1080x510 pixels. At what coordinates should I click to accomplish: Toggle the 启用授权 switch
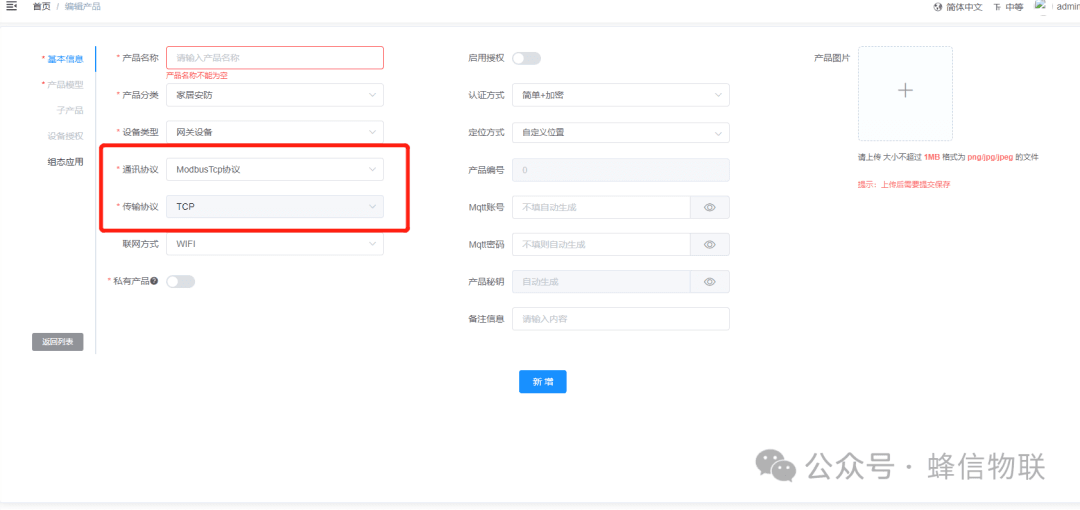(526, 58)
